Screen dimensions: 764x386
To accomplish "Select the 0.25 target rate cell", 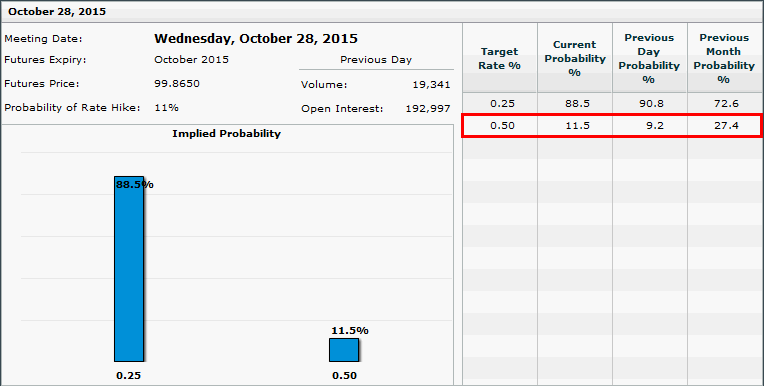I will pyautogui.click(x=499, y=103).
